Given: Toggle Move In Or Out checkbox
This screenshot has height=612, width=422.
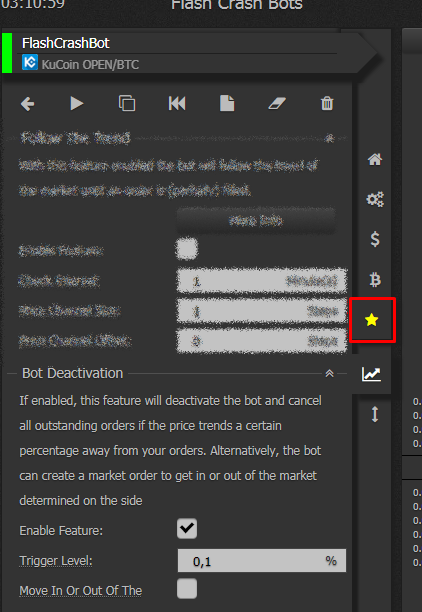Looking at the screenshot, I should point(187,589).
